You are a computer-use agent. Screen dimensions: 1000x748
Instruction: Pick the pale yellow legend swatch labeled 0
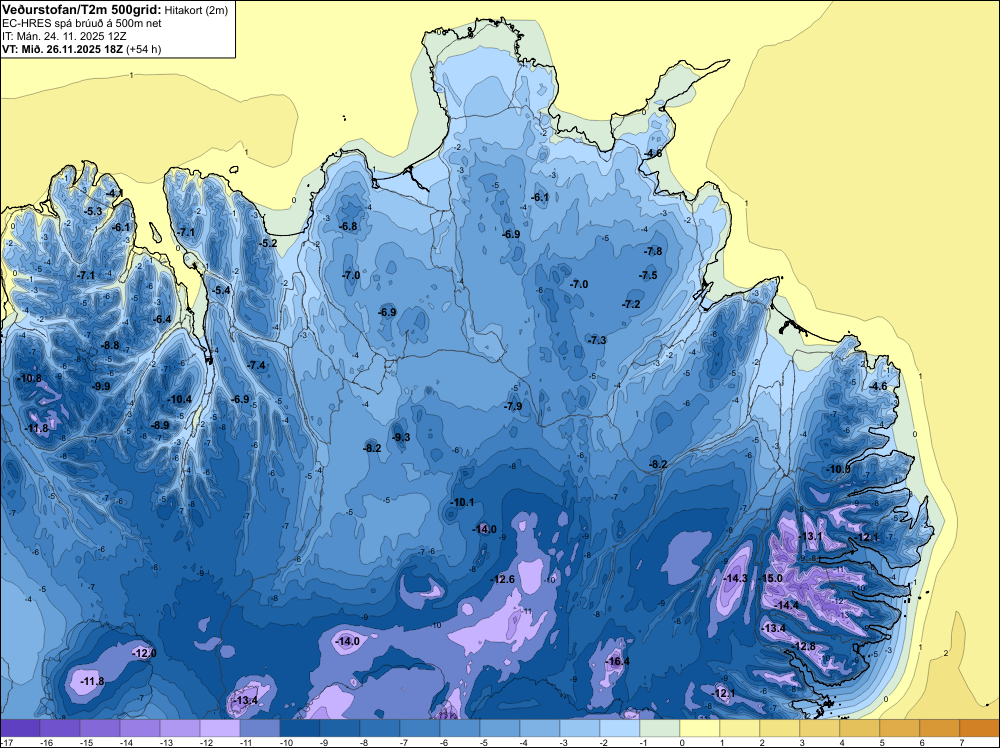pos(700,728)
